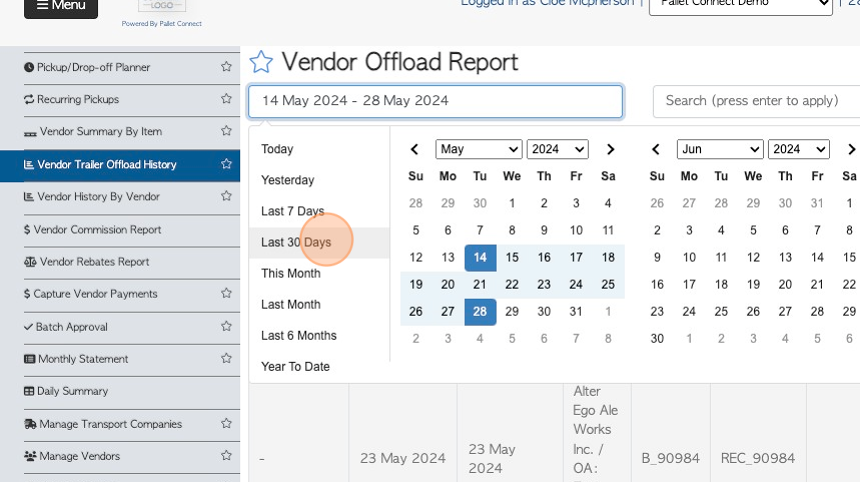
Task: Star the Batch Approval item
Action: click(x=226, y=326)
